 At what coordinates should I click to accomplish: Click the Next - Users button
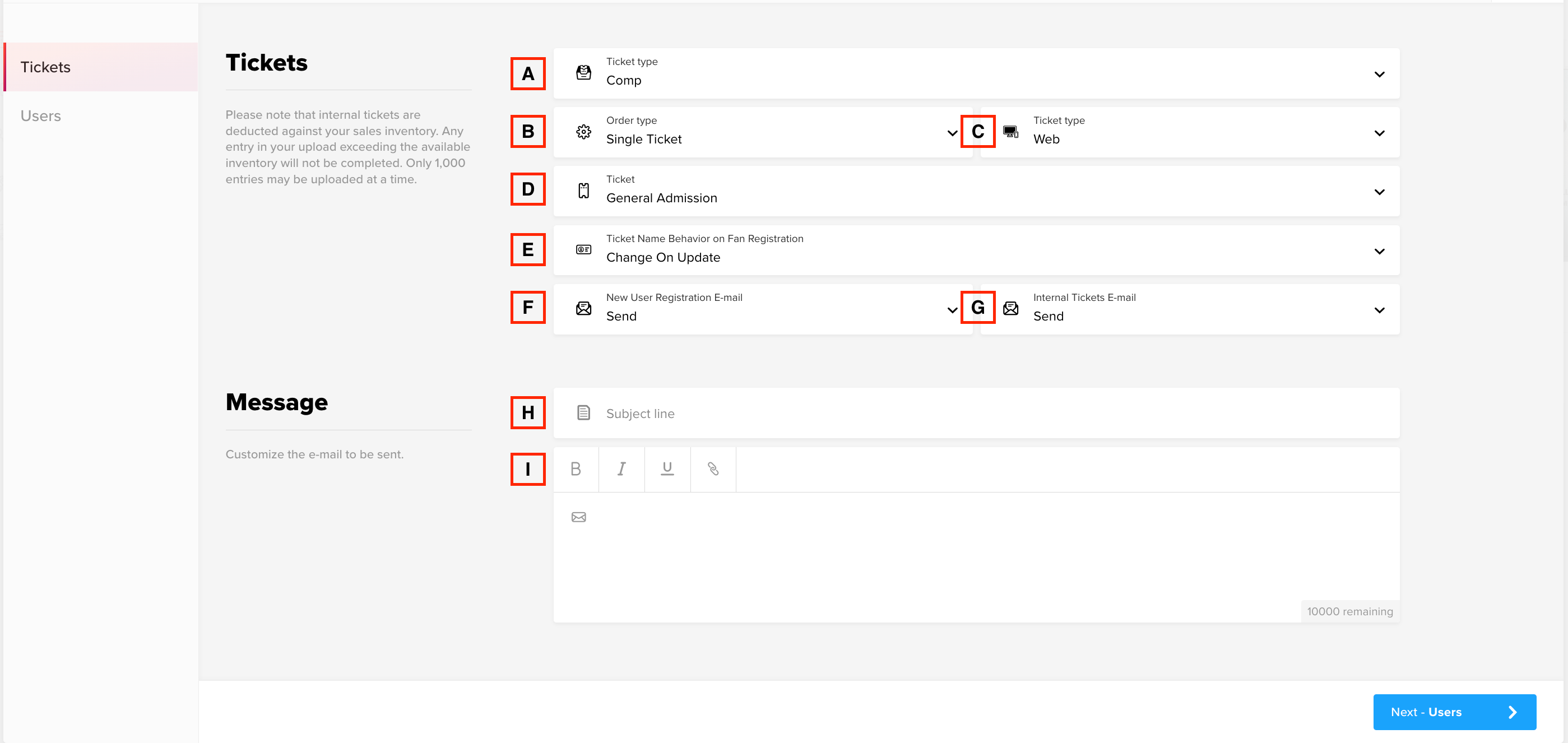1454,712
